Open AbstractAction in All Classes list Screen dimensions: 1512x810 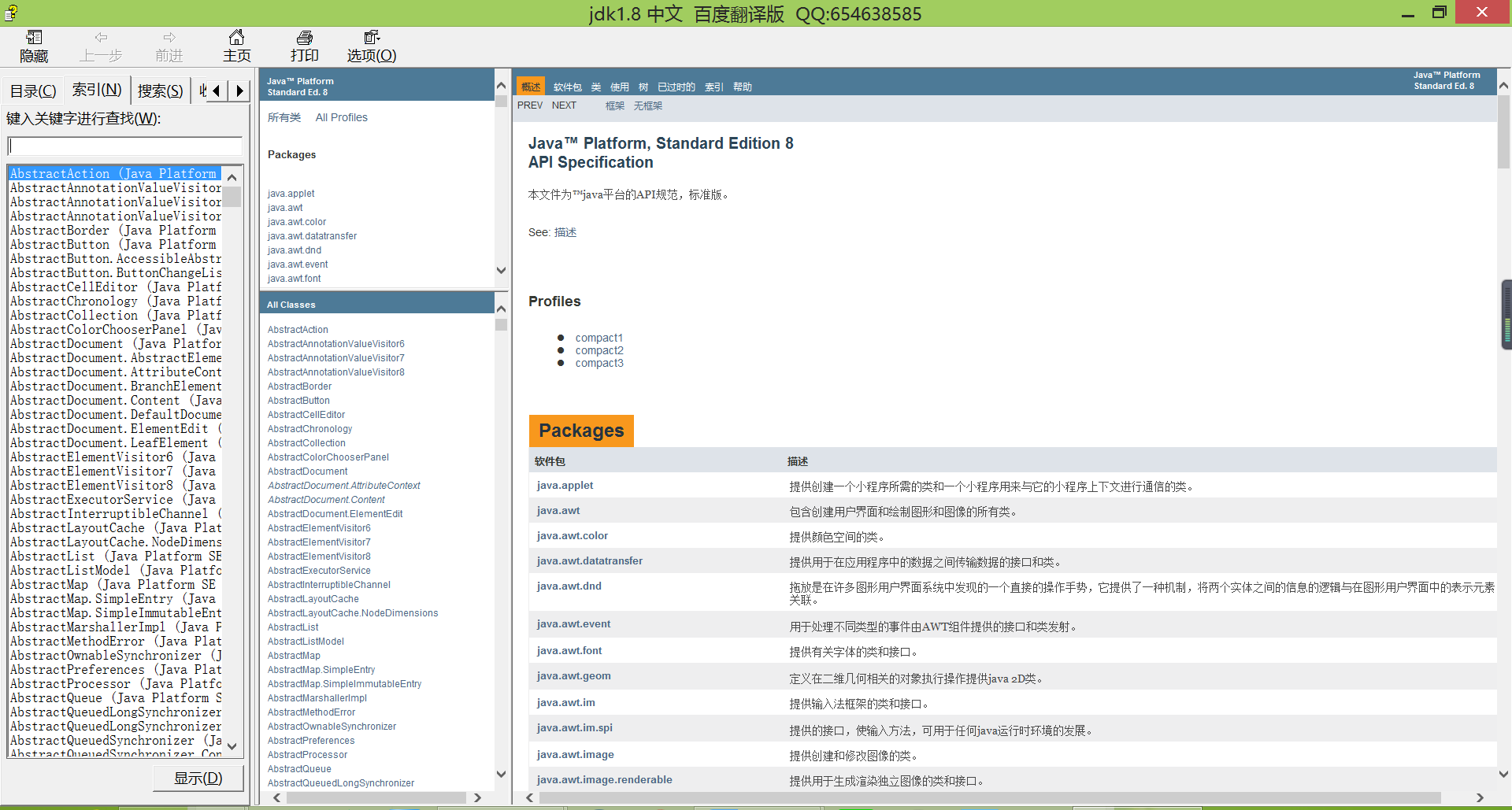pos(298,330)
